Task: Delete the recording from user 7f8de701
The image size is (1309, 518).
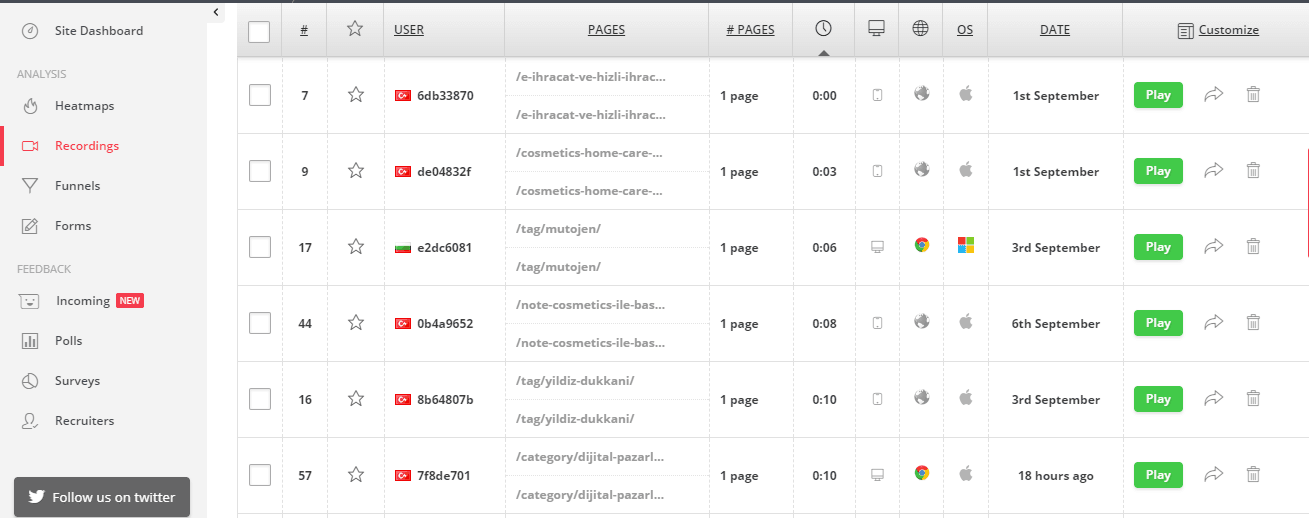Action: click(1253, 474)
